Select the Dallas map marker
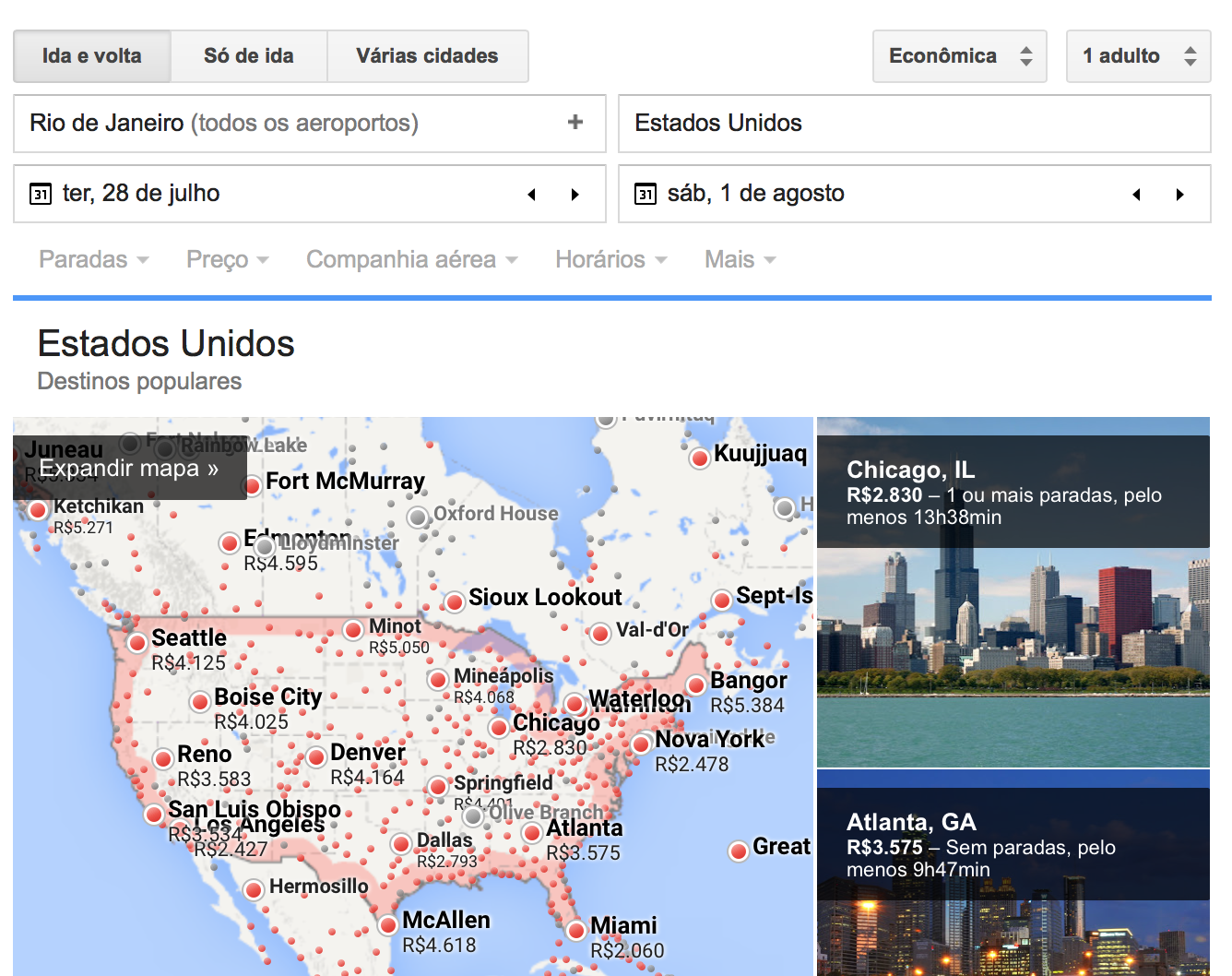This screenshot has width=1232, height=976. point(401,844)
